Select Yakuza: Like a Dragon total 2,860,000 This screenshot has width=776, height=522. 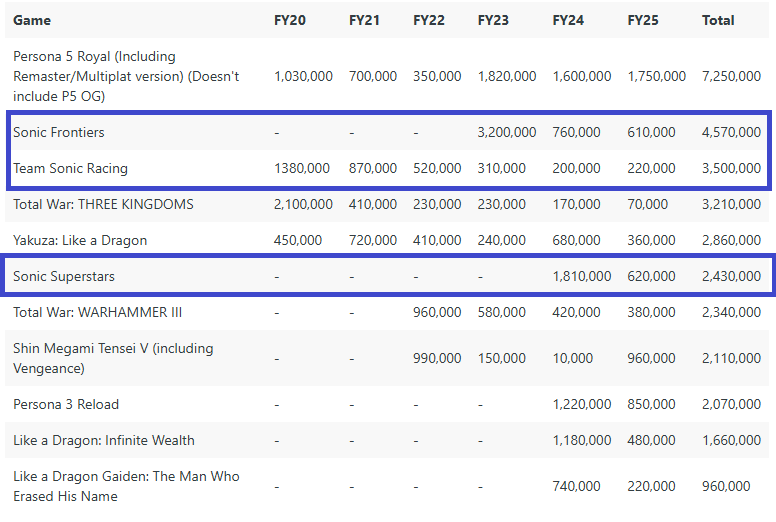pyautogui.click(x=731, y=240)
